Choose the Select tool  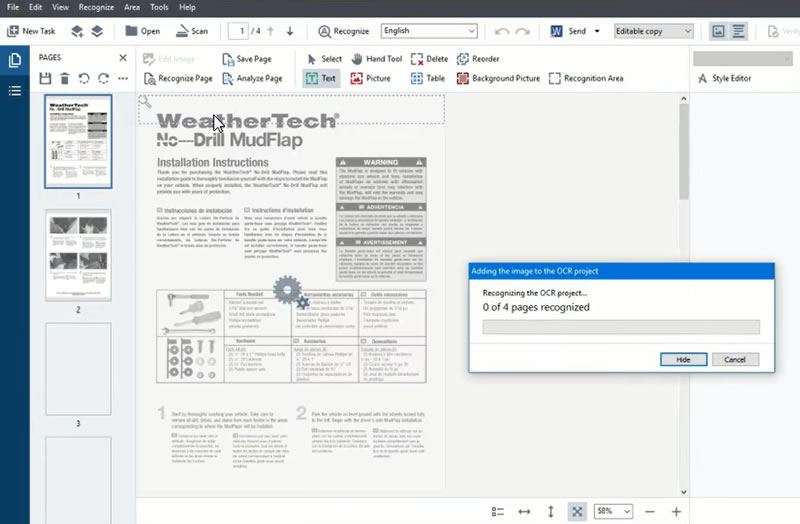[x=324, y=59]
